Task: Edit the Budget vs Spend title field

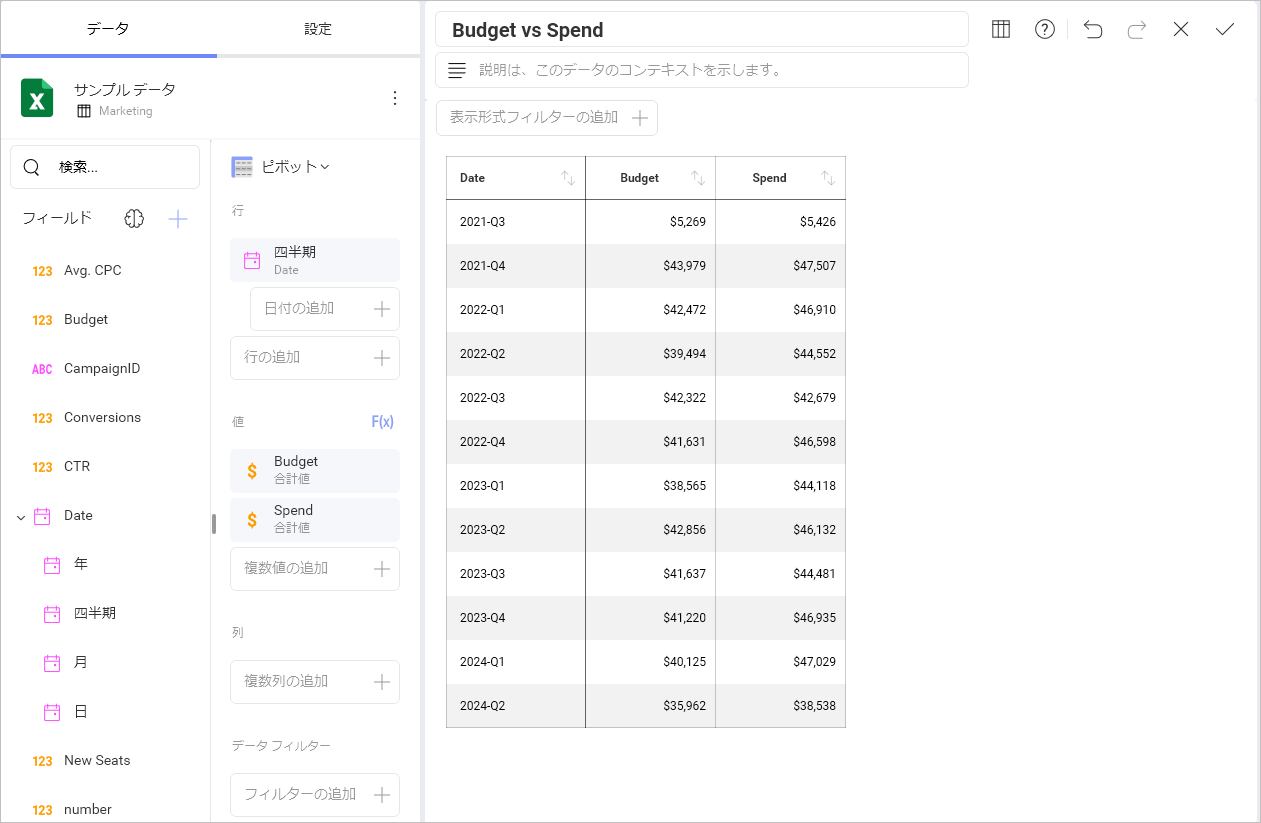Action: click(702, 30)
